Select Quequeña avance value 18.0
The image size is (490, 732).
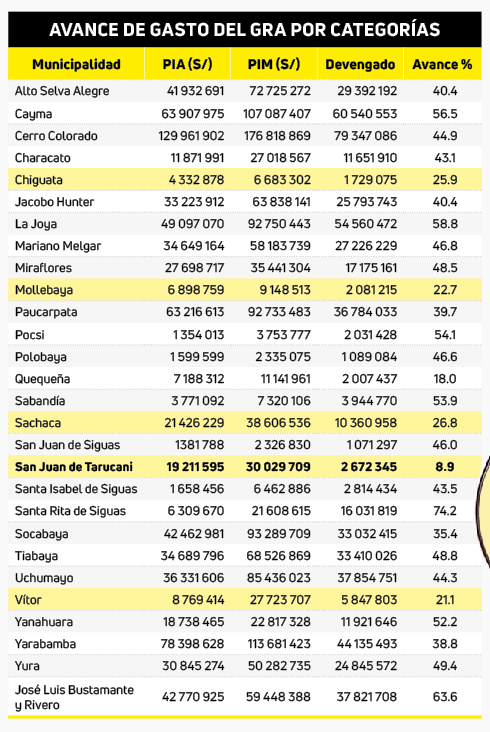point(445,379)
